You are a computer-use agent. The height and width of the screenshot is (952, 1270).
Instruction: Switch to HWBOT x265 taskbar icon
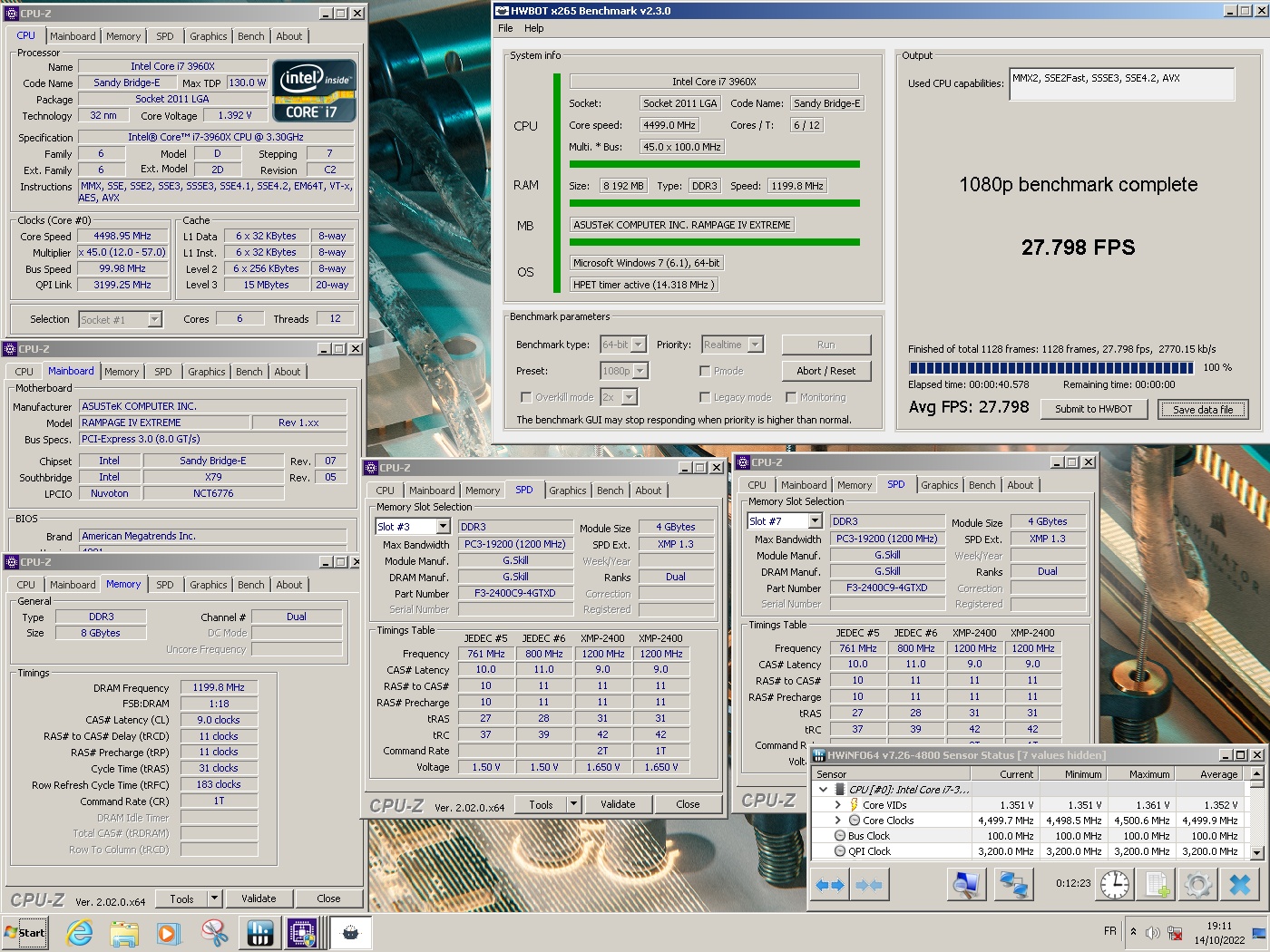tap(350, 933)
